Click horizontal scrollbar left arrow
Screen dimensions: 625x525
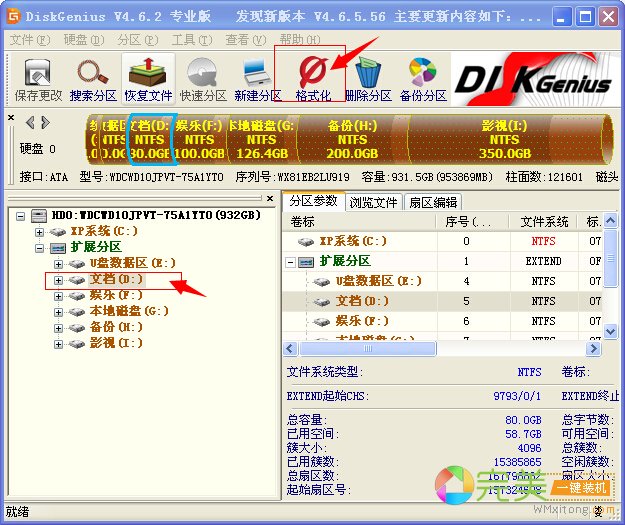pos(290,349)
